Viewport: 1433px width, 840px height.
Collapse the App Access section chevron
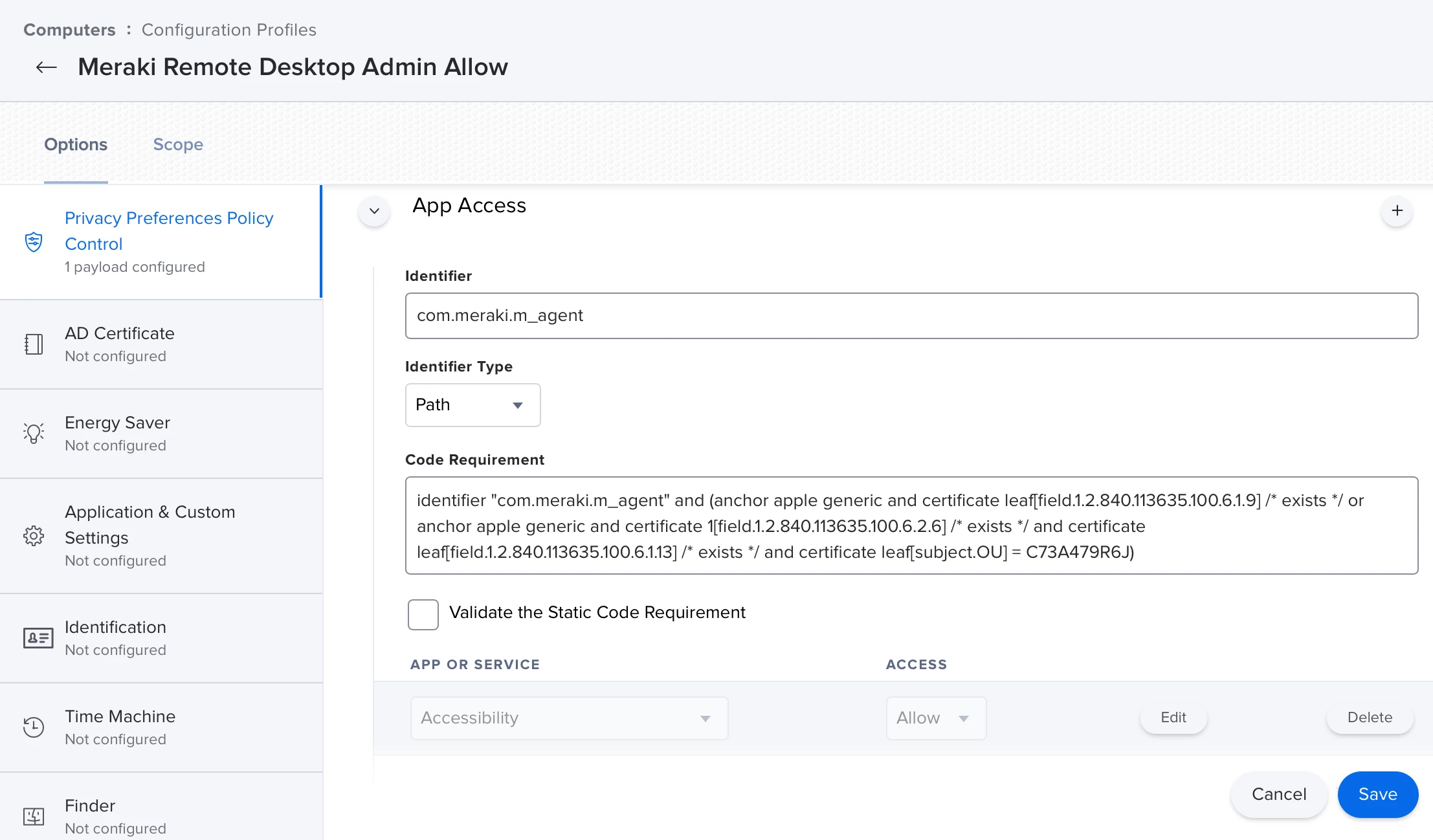pos(374,211)
